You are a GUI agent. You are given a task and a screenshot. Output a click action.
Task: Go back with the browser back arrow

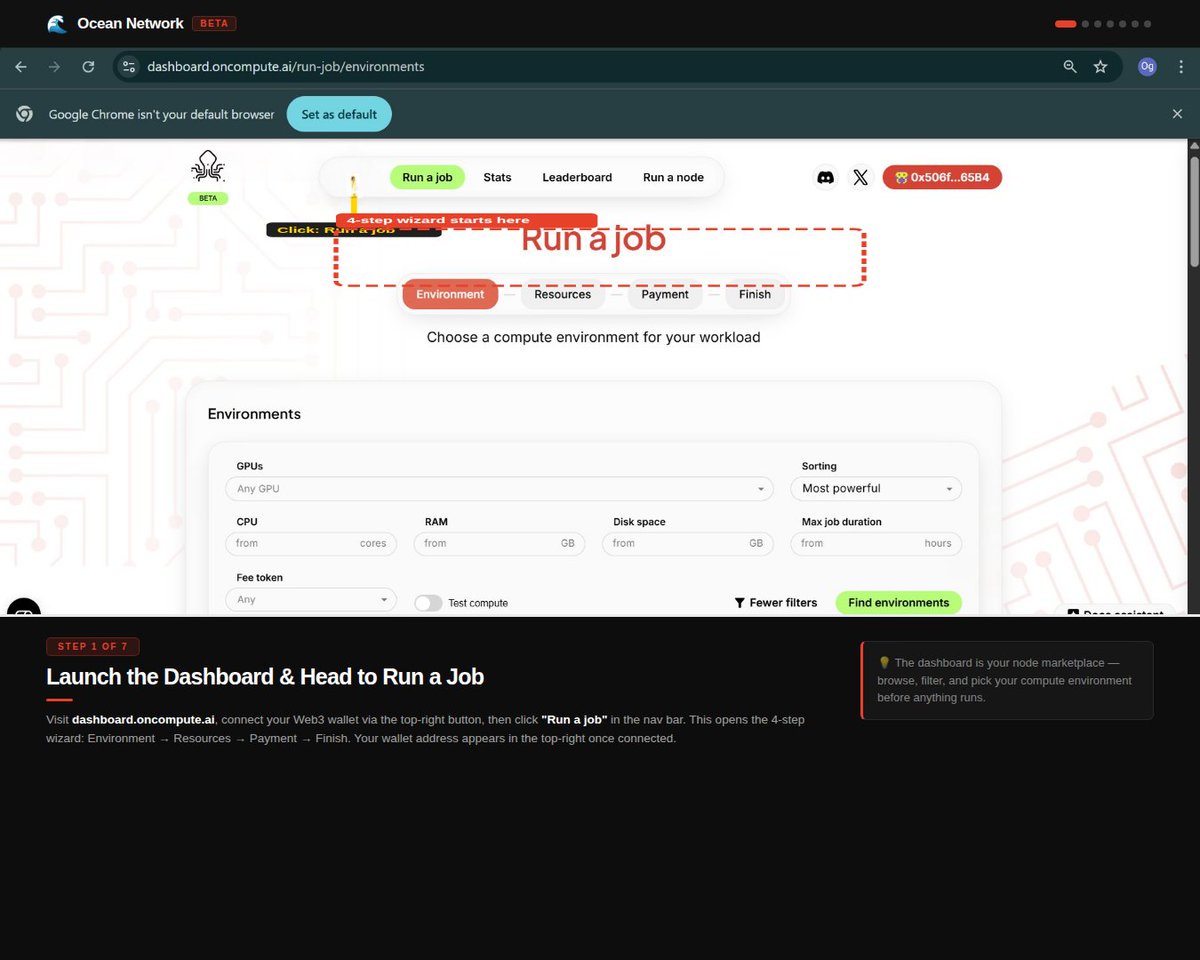point(21,67)
